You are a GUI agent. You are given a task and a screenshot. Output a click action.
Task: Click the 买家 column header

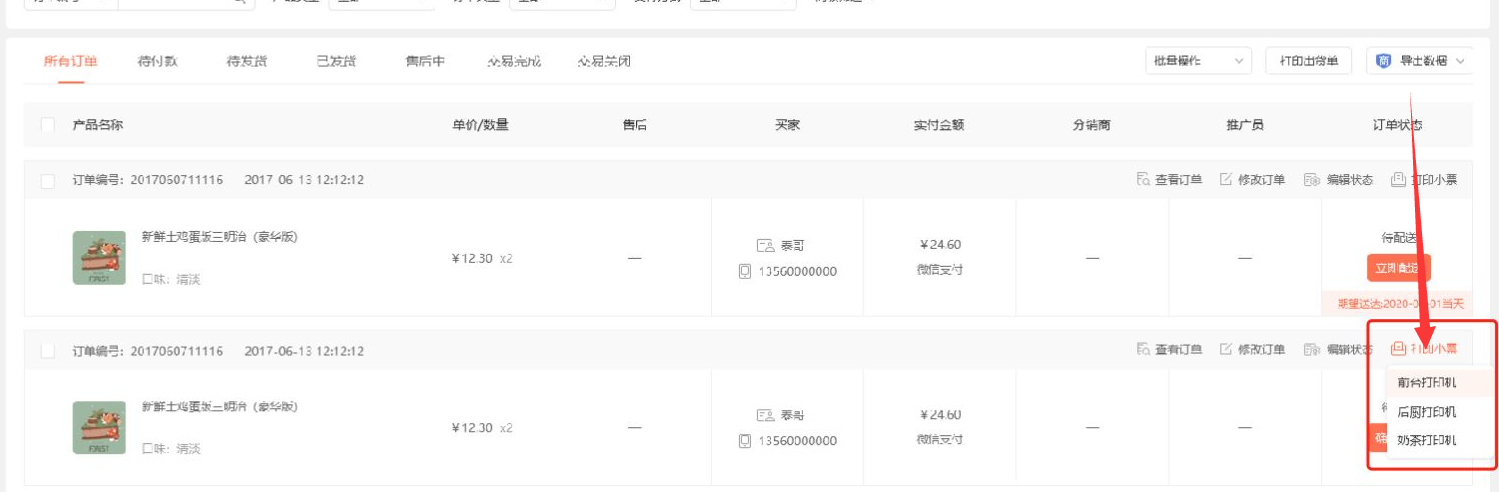point(788,125)
